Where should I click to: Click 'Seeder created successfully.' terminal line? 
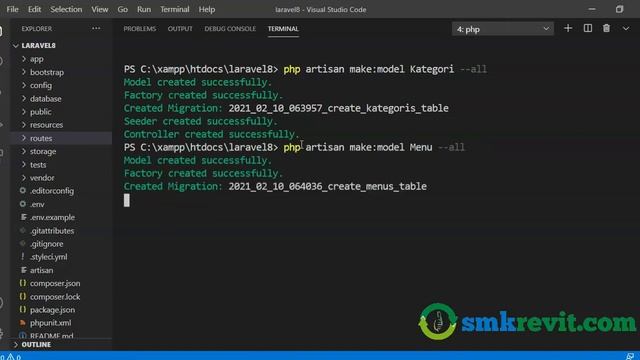200,121
